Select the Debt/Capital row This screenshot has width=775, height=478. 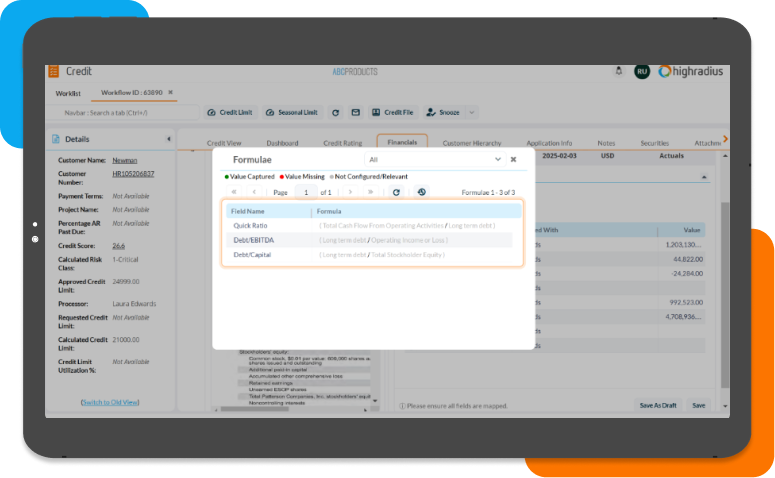[x=369, y=255]
